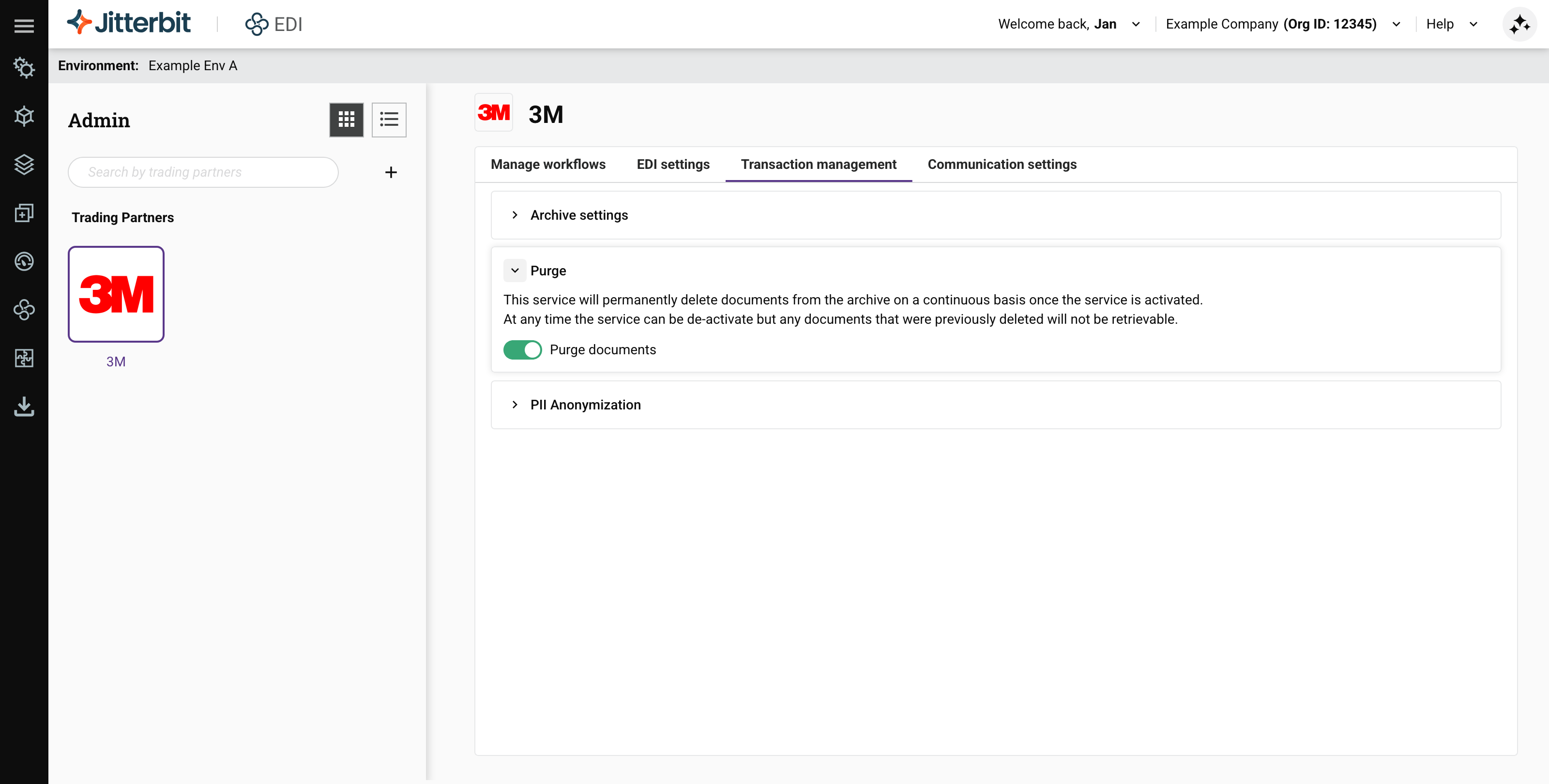Click the gear icon in left sidebar
Screen dimensions: 1549x784
pos(24,67)
